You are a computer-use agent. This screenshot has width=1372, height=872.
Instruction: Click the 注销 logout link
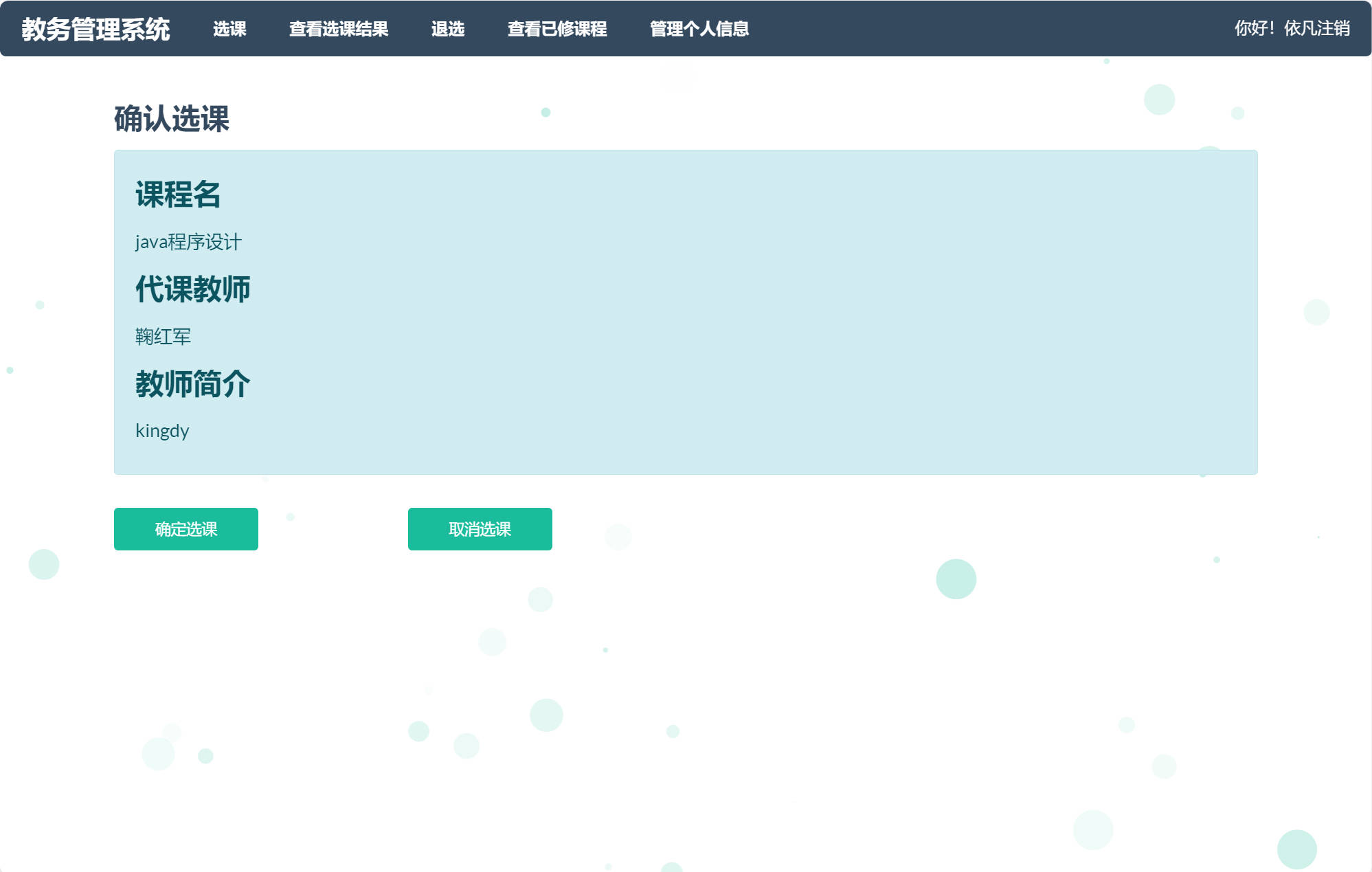(1334, 28)
